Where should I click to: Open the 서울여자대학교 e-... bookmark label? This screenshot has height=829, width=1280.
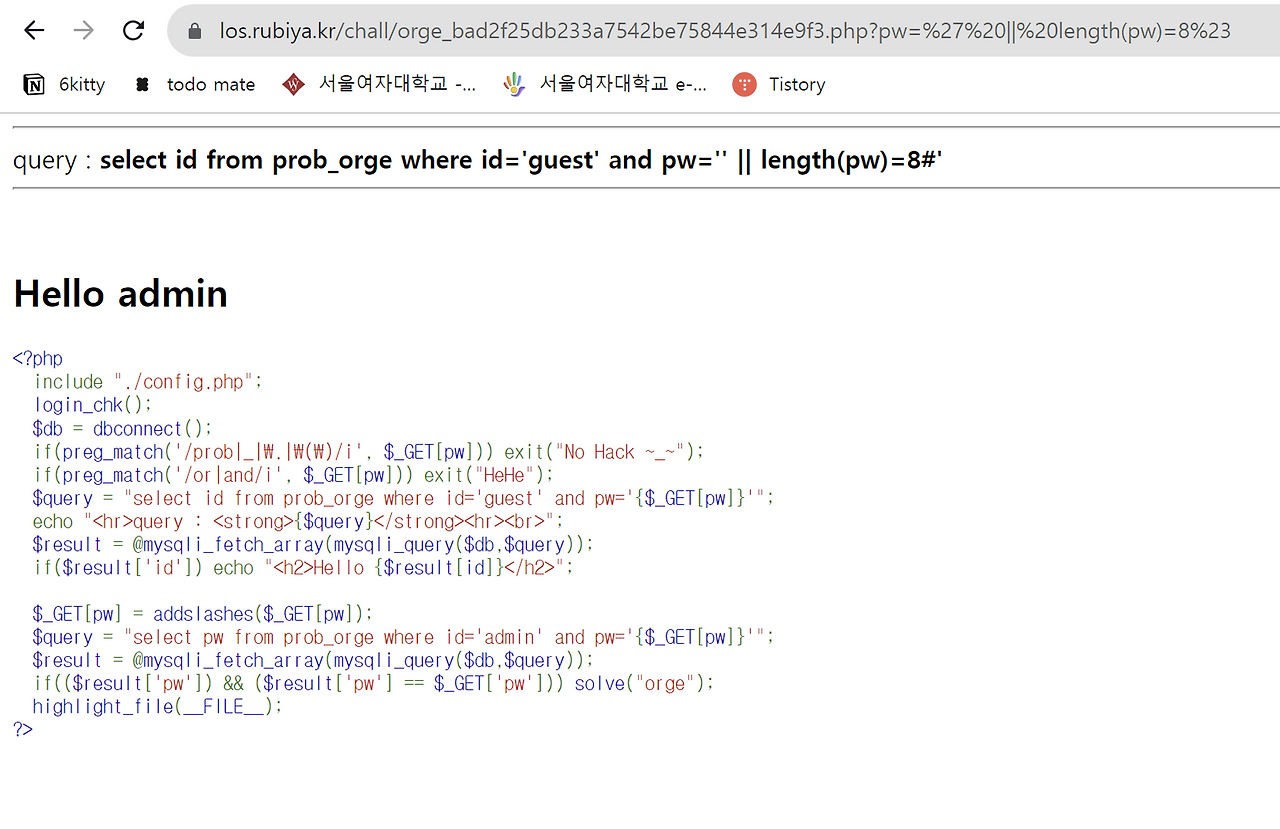(x=623, y=85)
